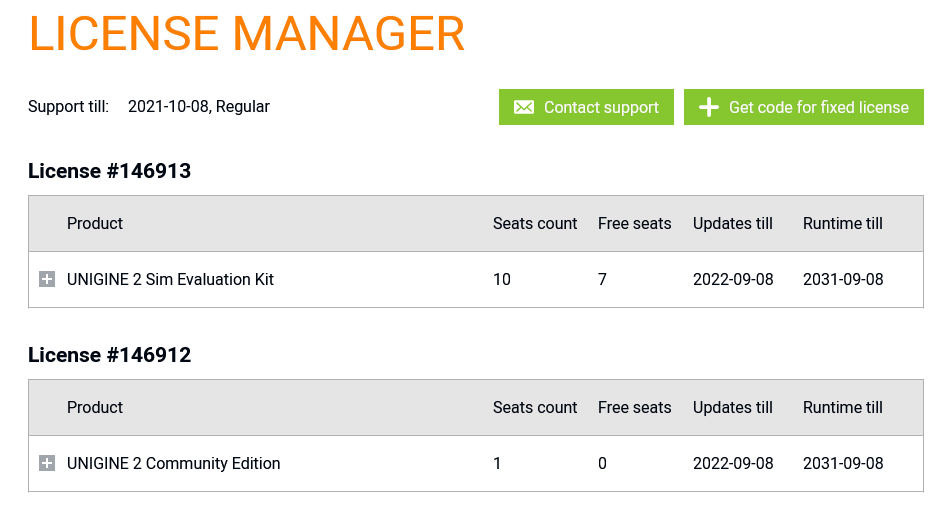Click the seats count 10 for Sim Evaluation Kit

(502, 279)
